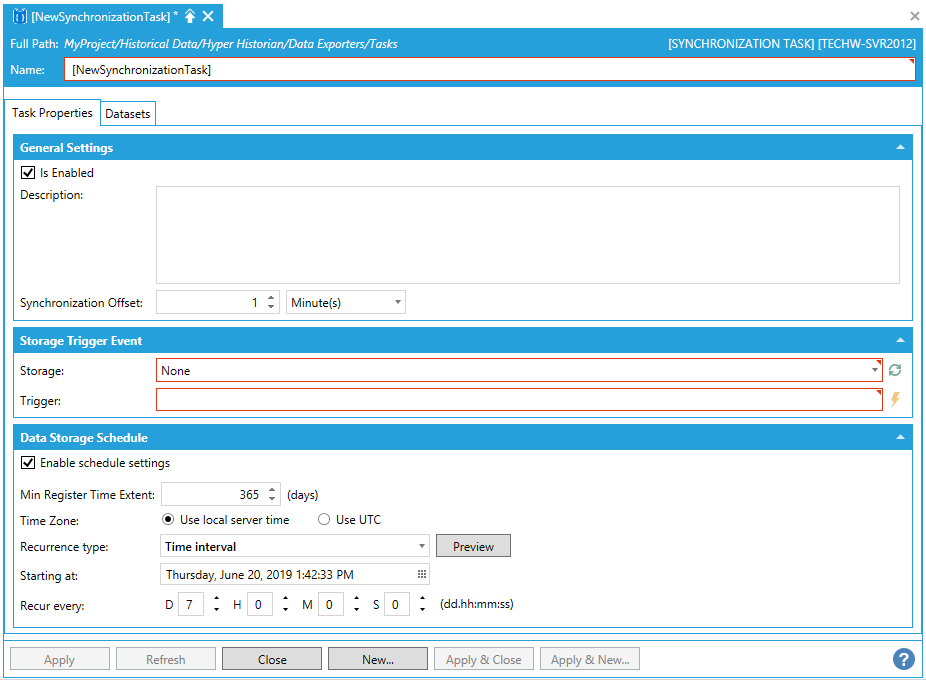Image resolution: width=926 pixels, height=681 pixels.
Task: Increase Min Register Time Extent days
Action: (271, 490)
